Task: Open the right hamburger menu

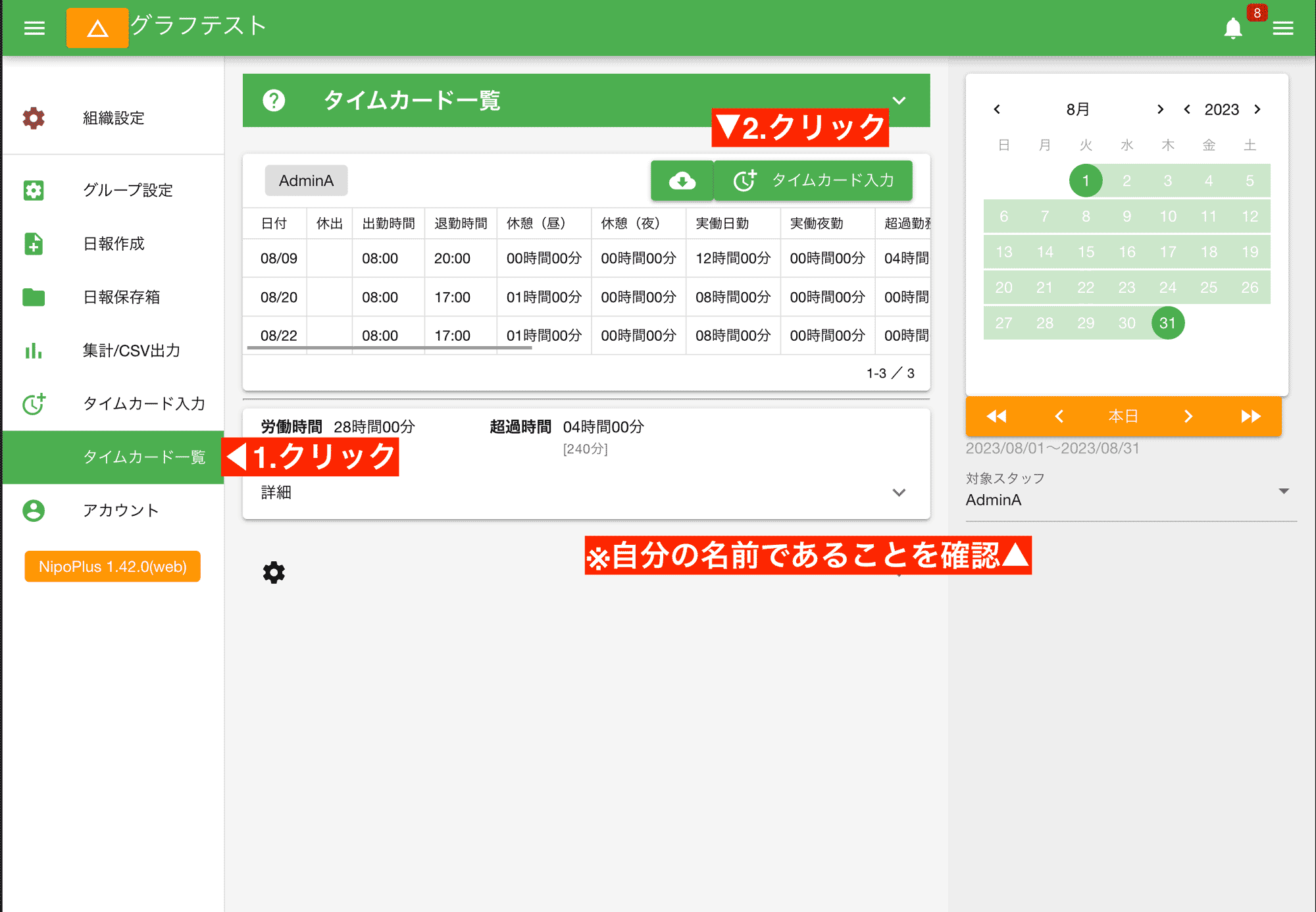Action: (x=1283, y=28)
